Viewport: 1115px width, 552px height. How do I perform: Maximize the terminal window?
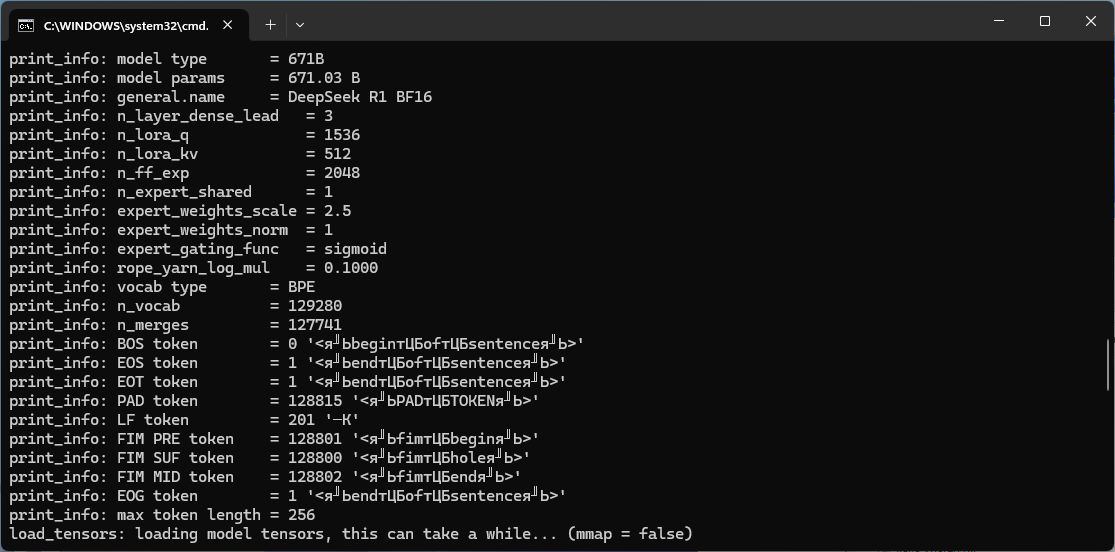[x=1045, y=21]
